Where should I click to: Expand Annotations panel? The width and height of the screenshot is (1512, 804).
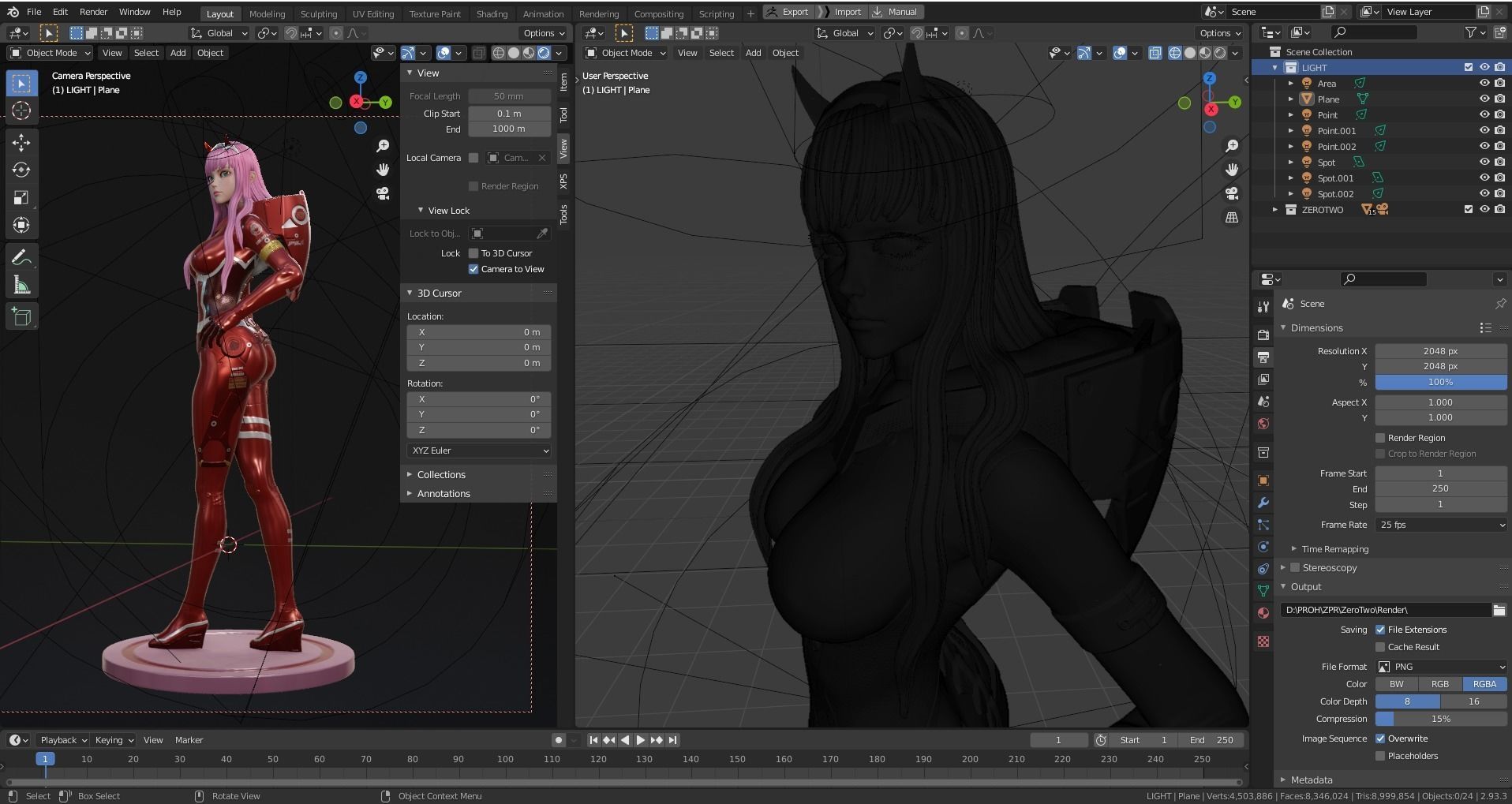coord(443,494)
